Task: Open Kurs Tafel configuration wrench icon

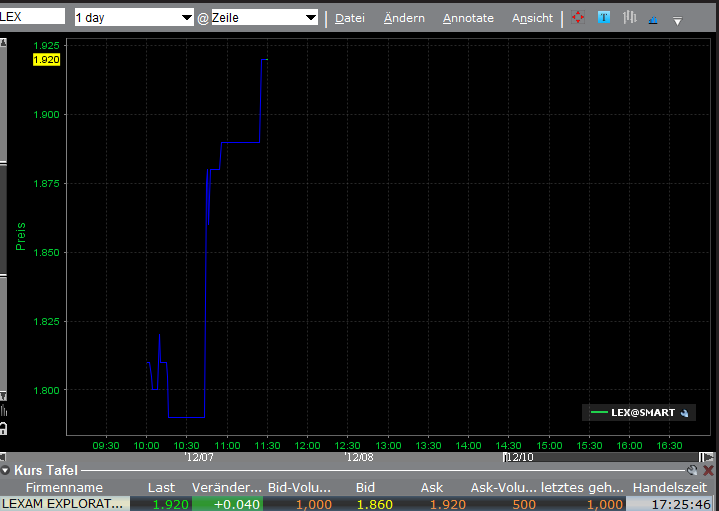Action: point(692,470)
